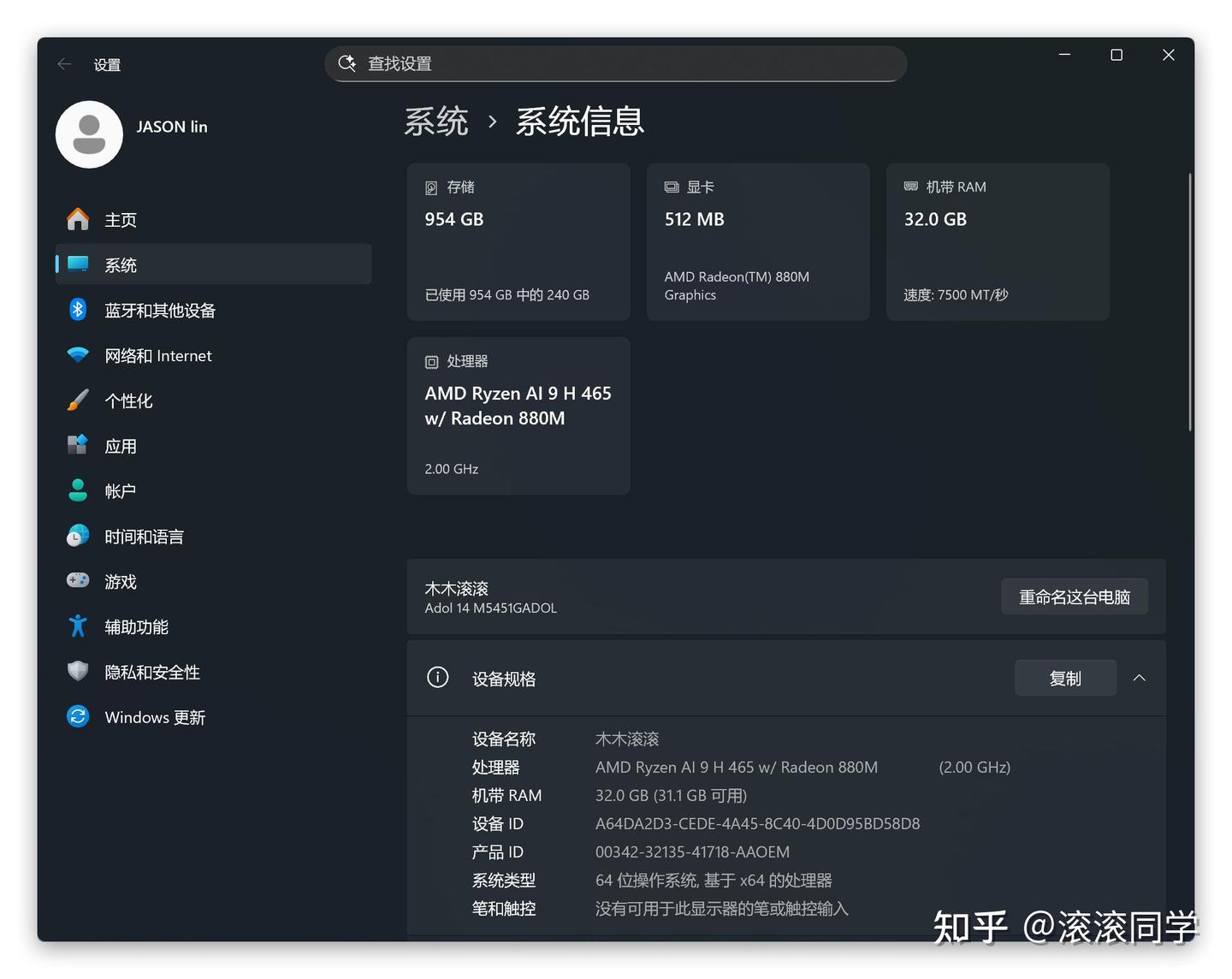Open the 个性化 settings page
This screenshot has height=979, width=1232.
tap(214, 400)
